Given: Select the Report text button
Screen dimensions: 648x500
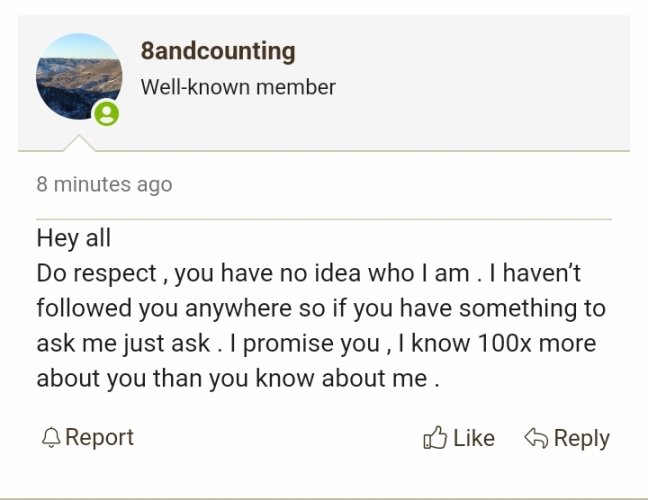Looking at the screenshot, I should pos(100,437).
